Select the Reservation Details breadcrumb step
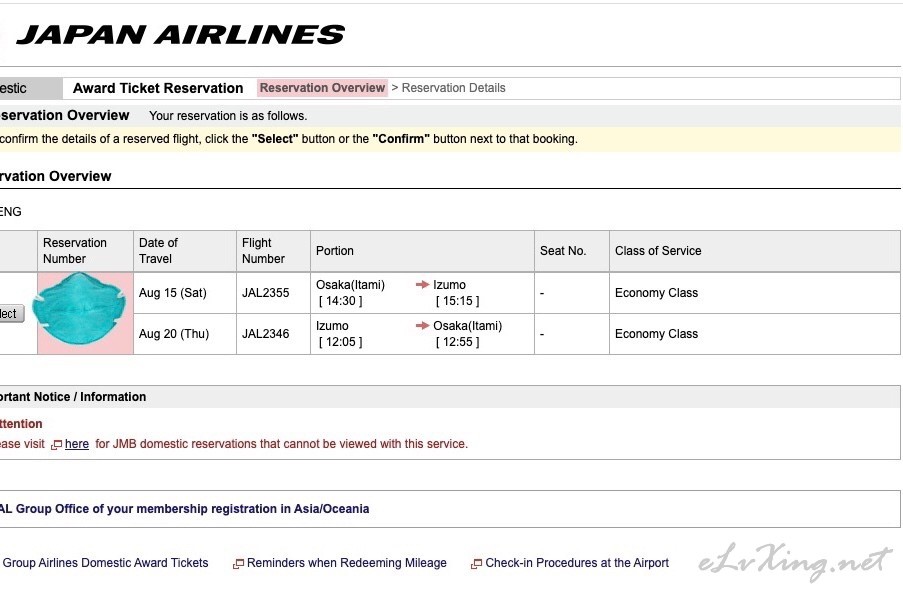 453,88
